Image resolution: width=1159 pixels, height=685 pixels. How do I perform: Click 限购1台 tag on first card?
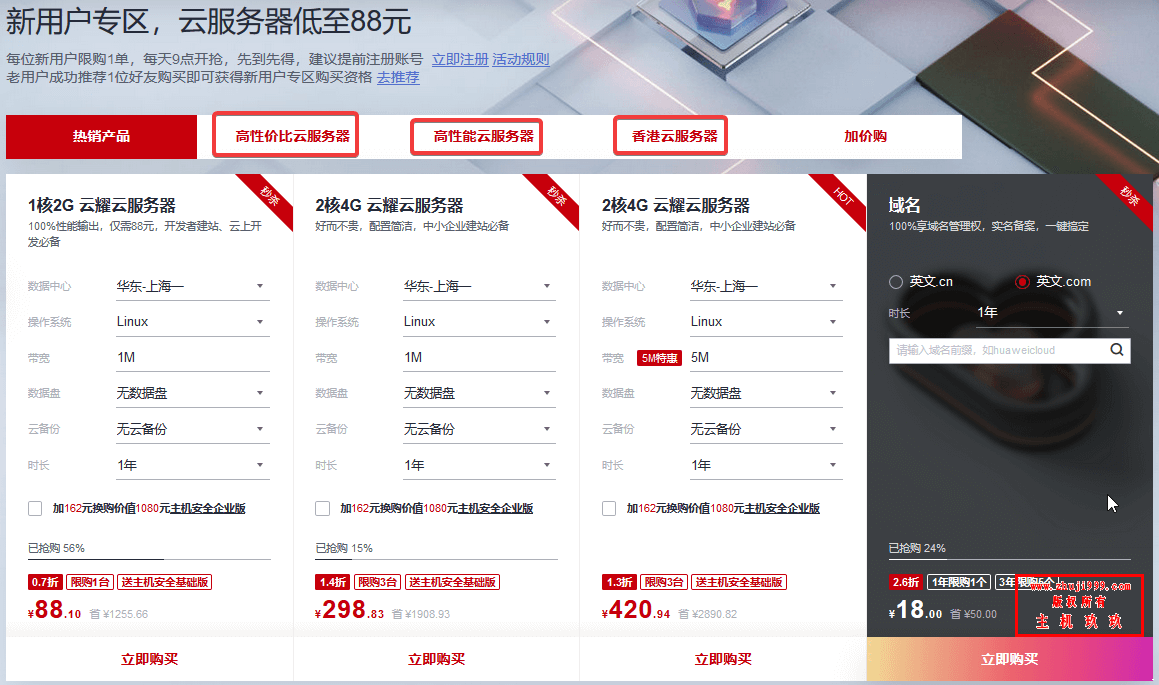click(90, 582)
